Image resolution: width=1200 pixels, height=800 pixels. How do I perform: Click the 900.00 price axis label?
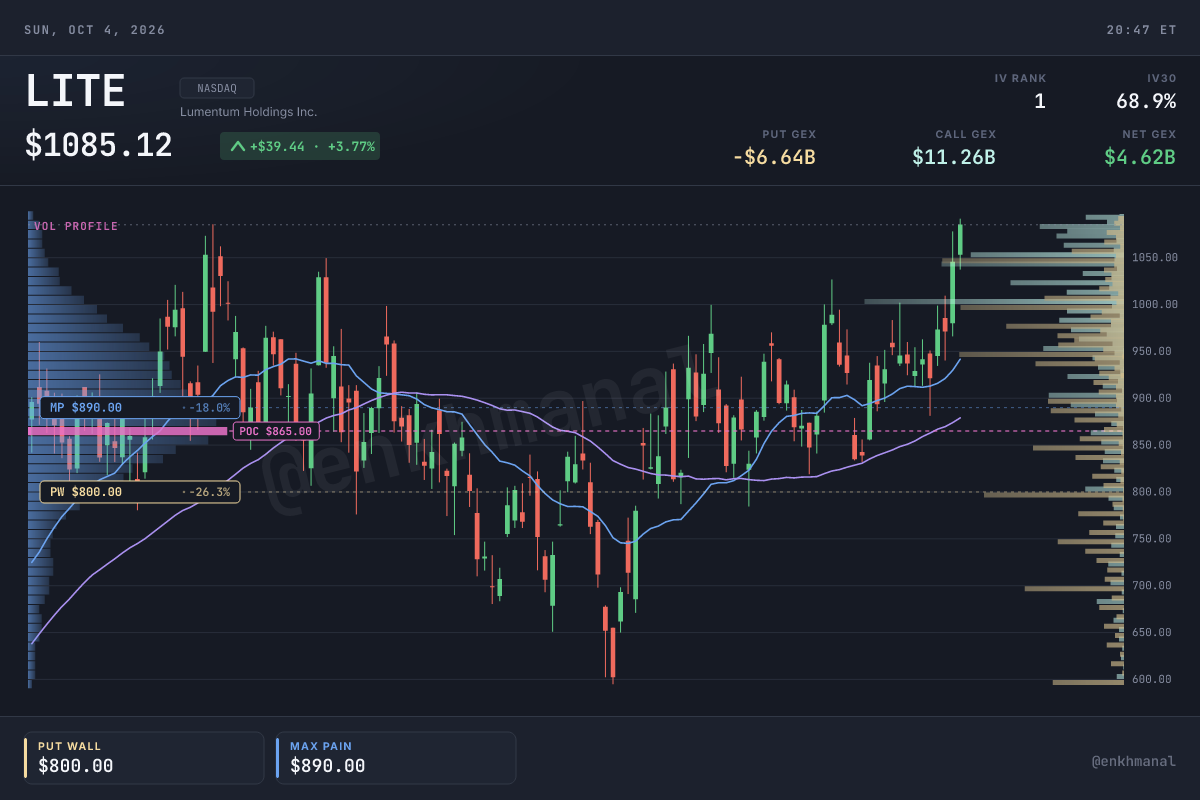1152,398
